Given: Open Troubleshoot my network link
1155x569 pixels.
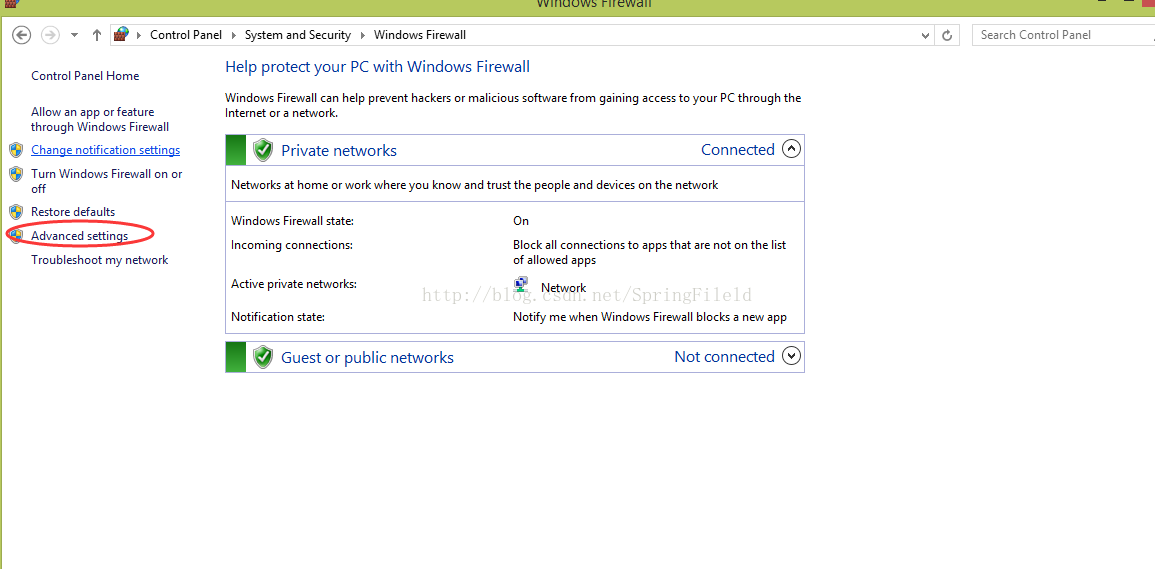Looking at the screenshot, I should click(99, 259).
